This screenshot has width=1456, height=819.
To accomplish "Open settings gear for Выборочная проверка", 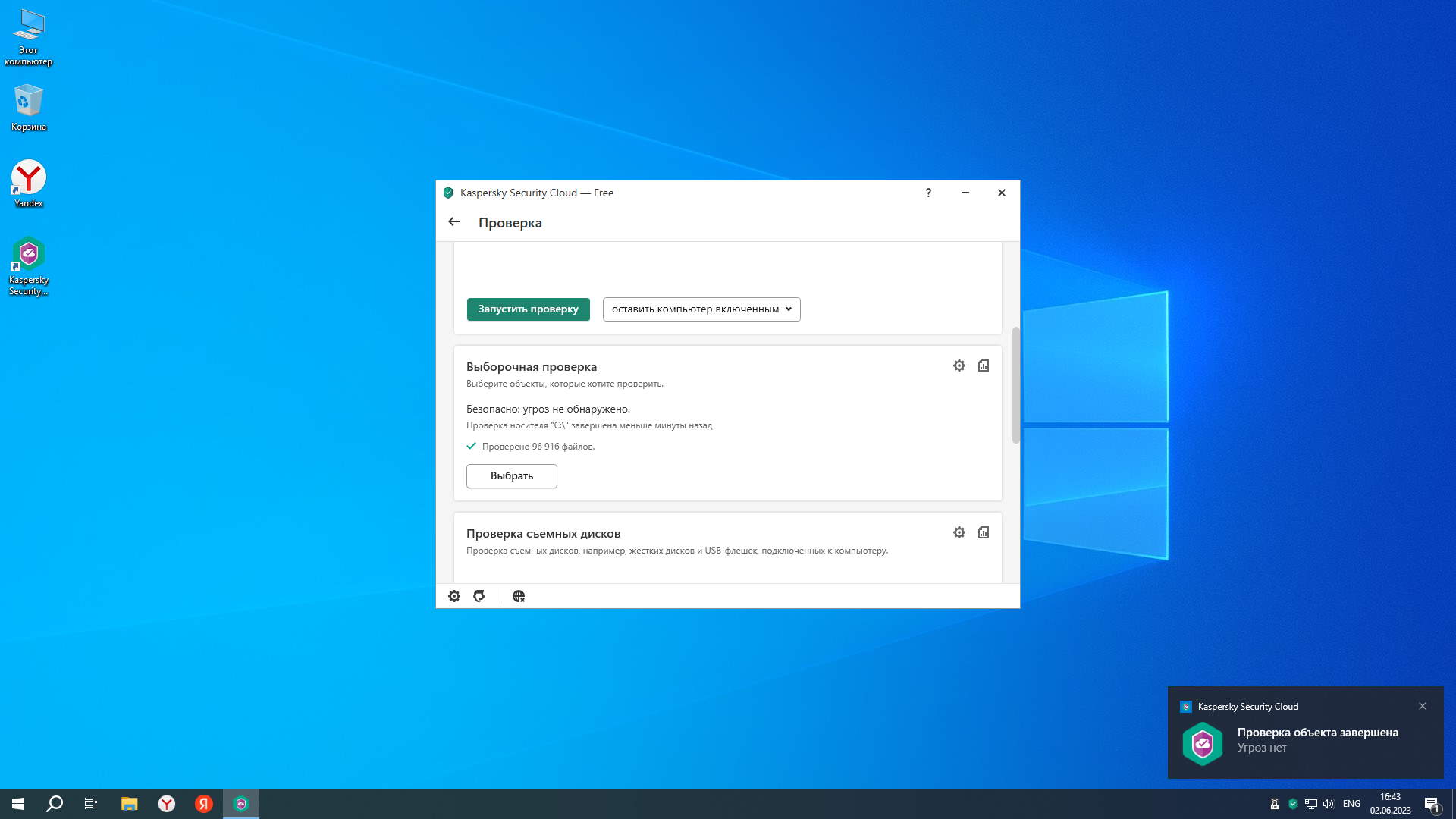I will (x=959, y=366).
